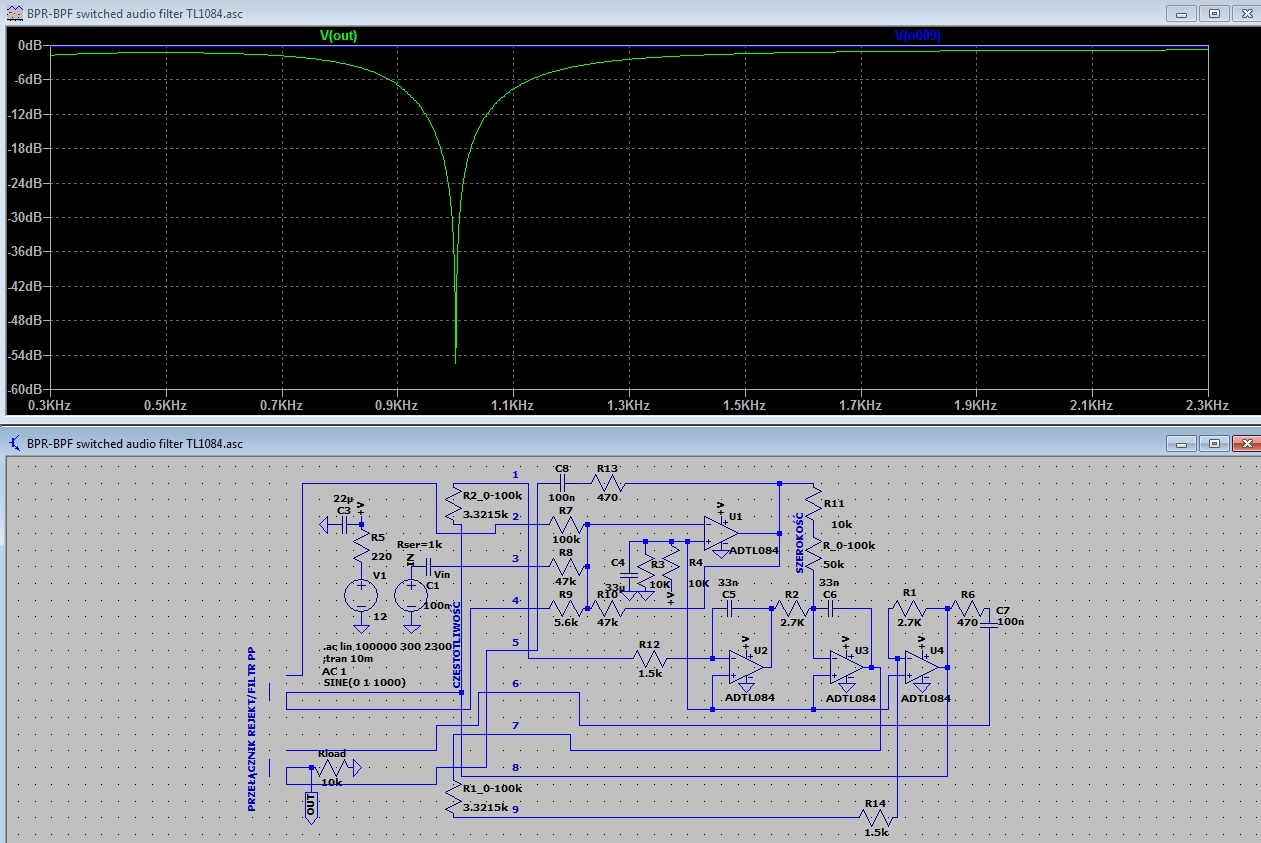Click the Rload resistor symbol

(330, 768)
